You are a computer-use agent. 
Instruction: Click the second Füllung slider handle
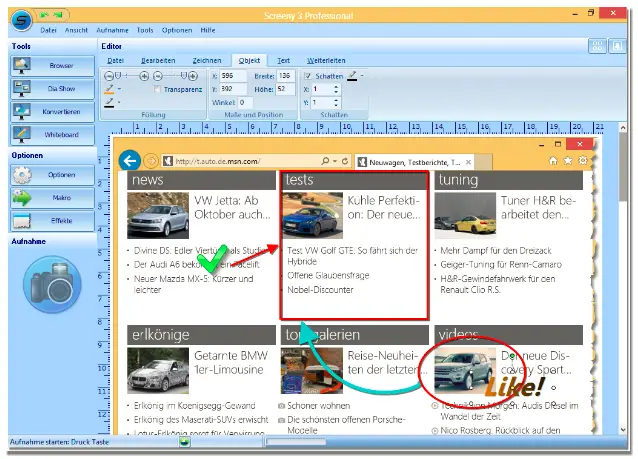[184, 75]
